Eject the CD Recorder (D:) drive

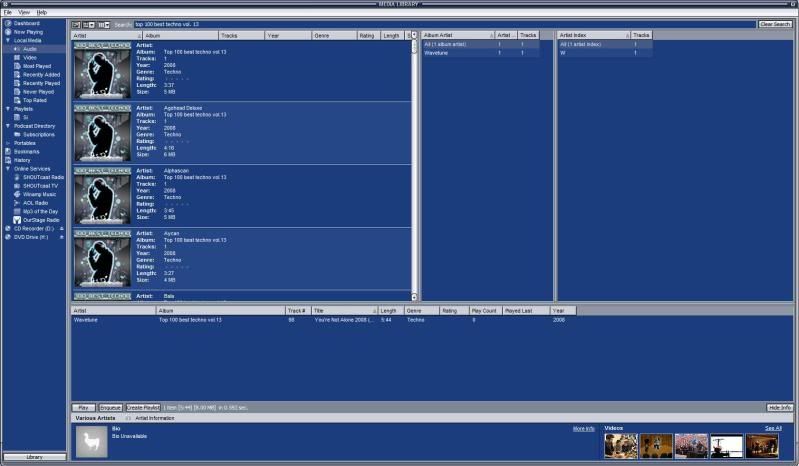(x=61, y=228)
